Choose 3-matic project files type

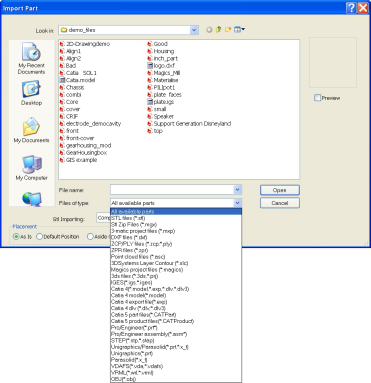176,231
